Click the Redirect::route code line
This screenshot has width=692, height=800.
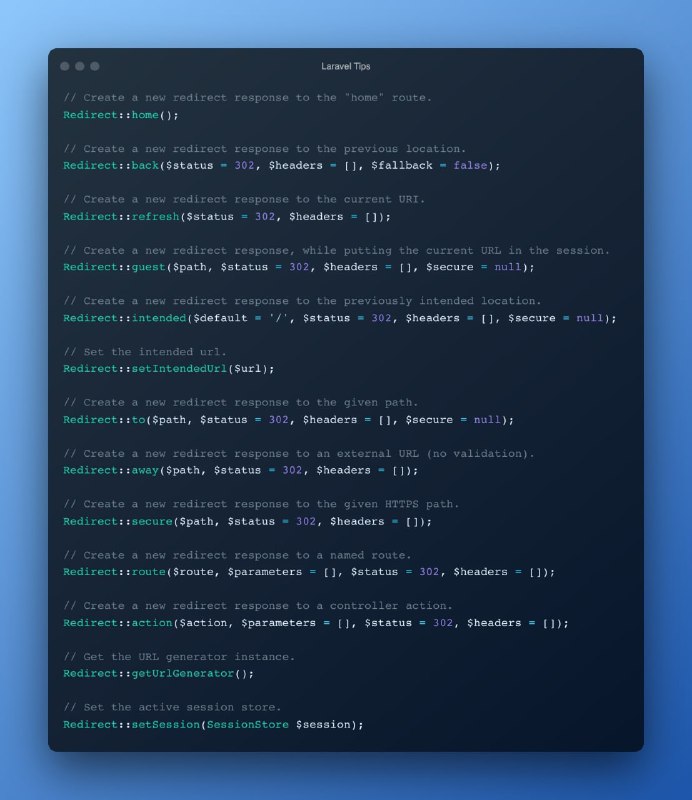309,571
